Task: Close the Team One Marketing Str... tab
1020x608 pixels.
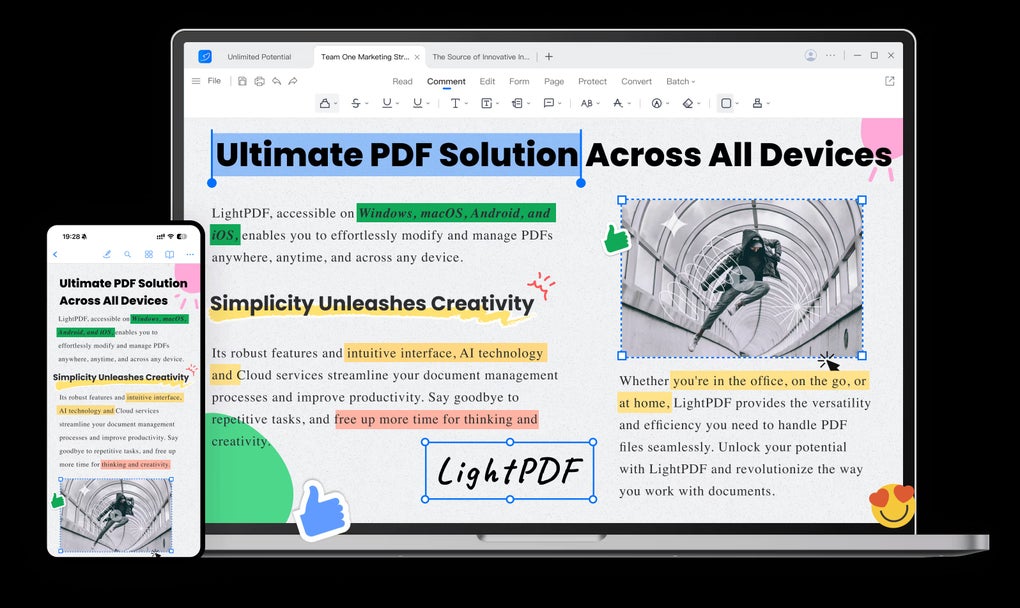Action: (x=417, y=57)
